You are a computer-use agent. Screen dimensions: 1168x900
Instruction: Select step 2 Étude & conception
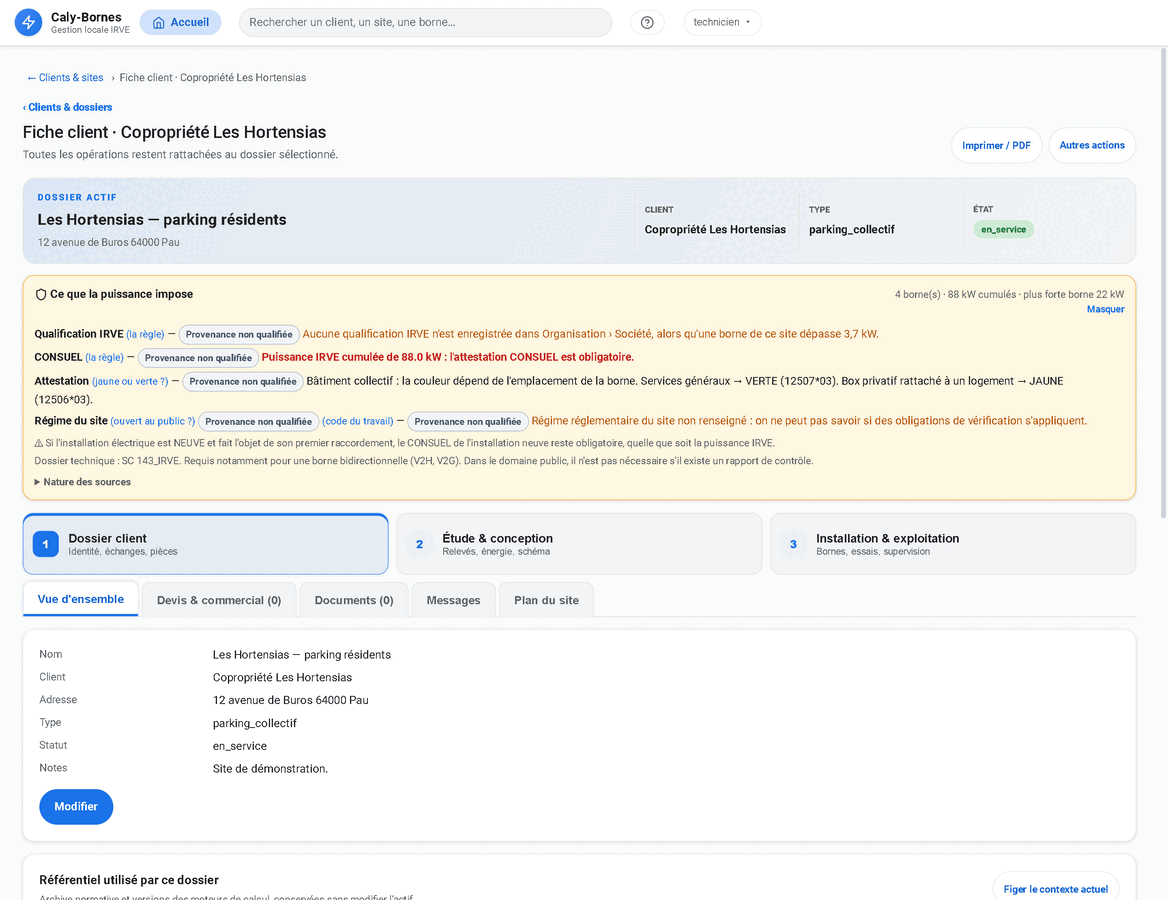tap(579, 544)
